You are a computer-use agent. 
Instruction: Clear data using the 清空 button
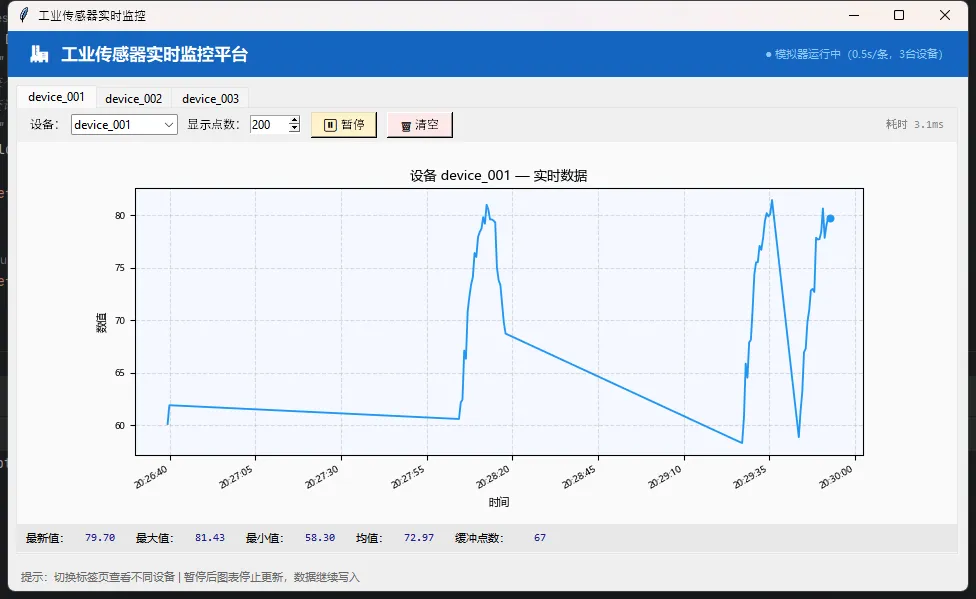coord(419,125)
